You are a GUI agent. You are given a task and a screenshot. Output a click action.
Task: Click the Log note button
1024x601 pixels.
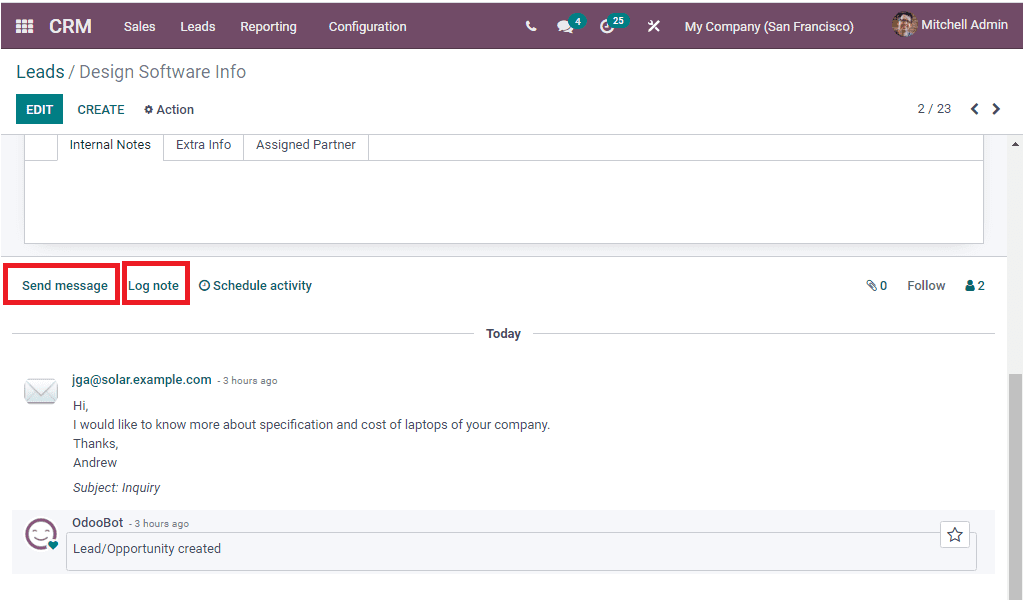pos(155,284)
